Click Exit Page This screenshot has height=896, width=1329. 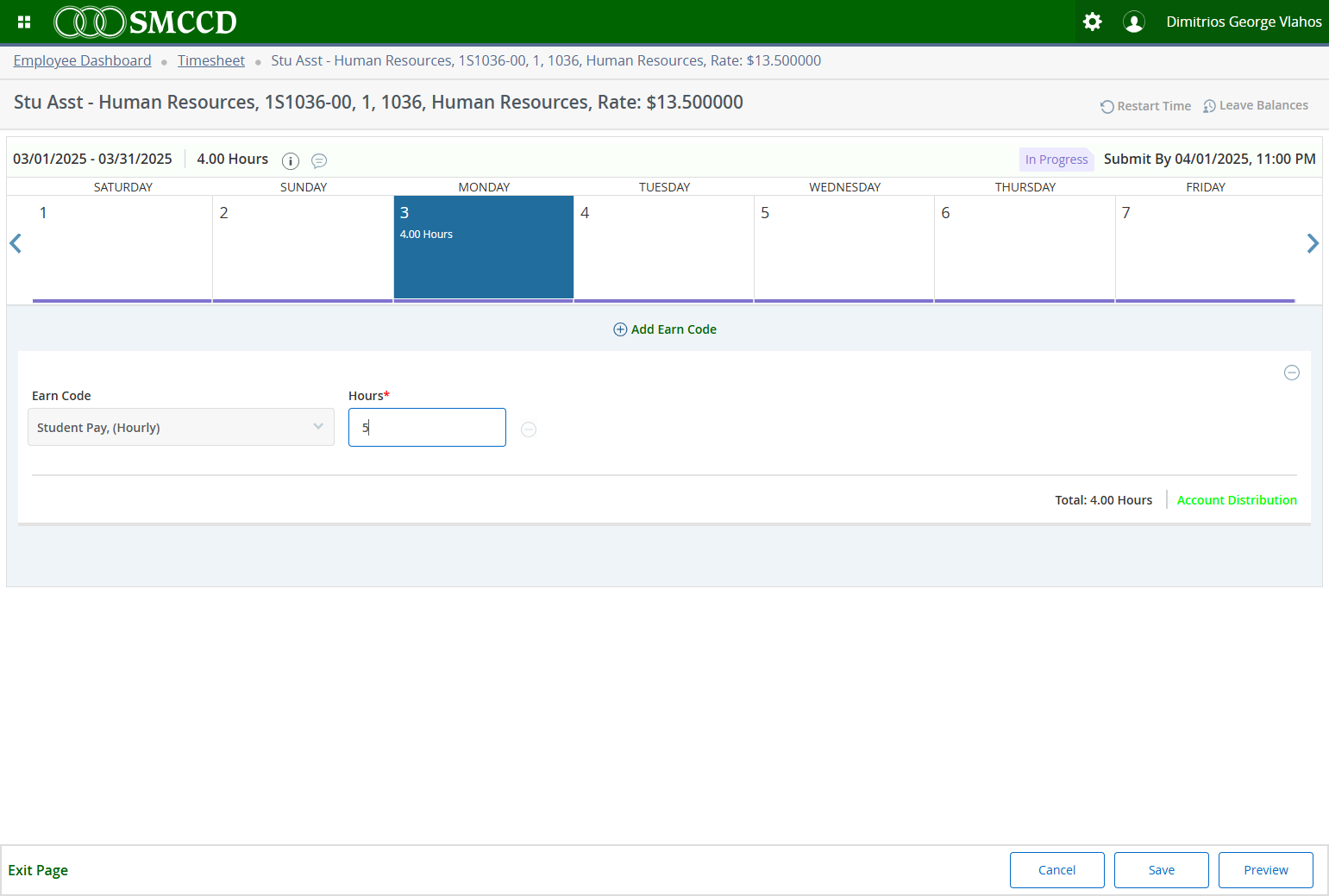[x=38, y=870]
